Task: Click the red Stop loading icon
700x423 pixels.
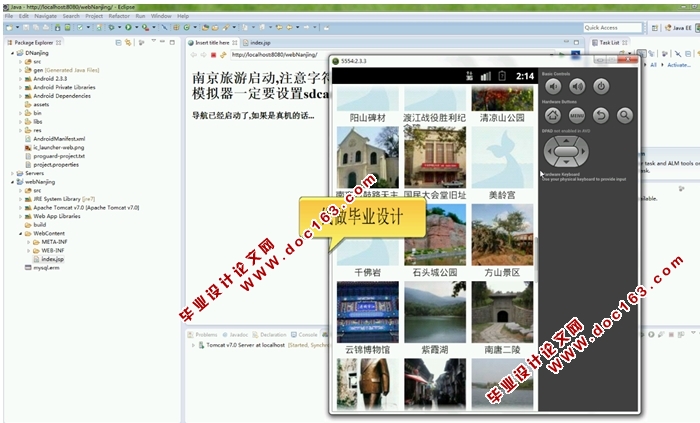Action: pos(213,55)
